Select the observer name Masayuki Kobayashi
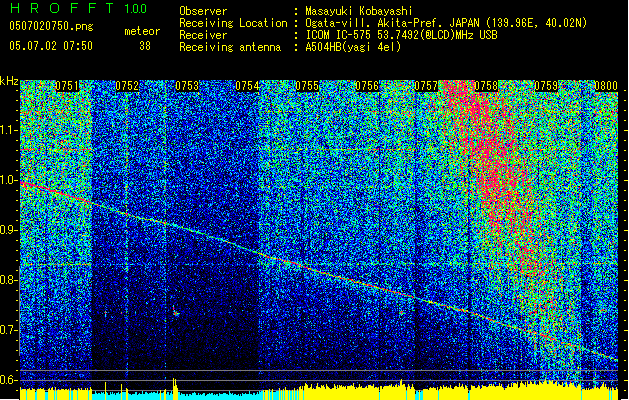 [359, 11]
